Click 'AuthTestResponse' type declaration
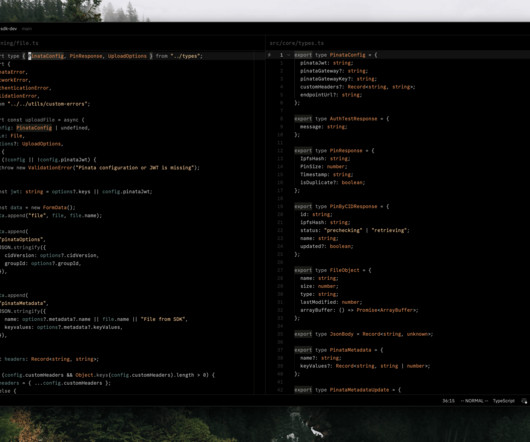Image resolution: width=530 pixels, height=442 pixels. click(x=353, y=119)
